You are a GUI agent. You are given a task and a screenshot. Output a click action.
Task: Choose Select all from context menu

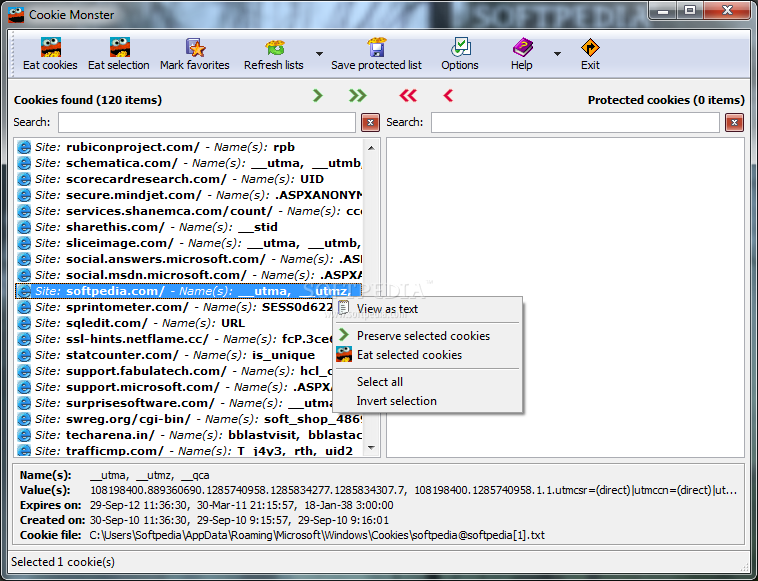click(x=428, y=382)
